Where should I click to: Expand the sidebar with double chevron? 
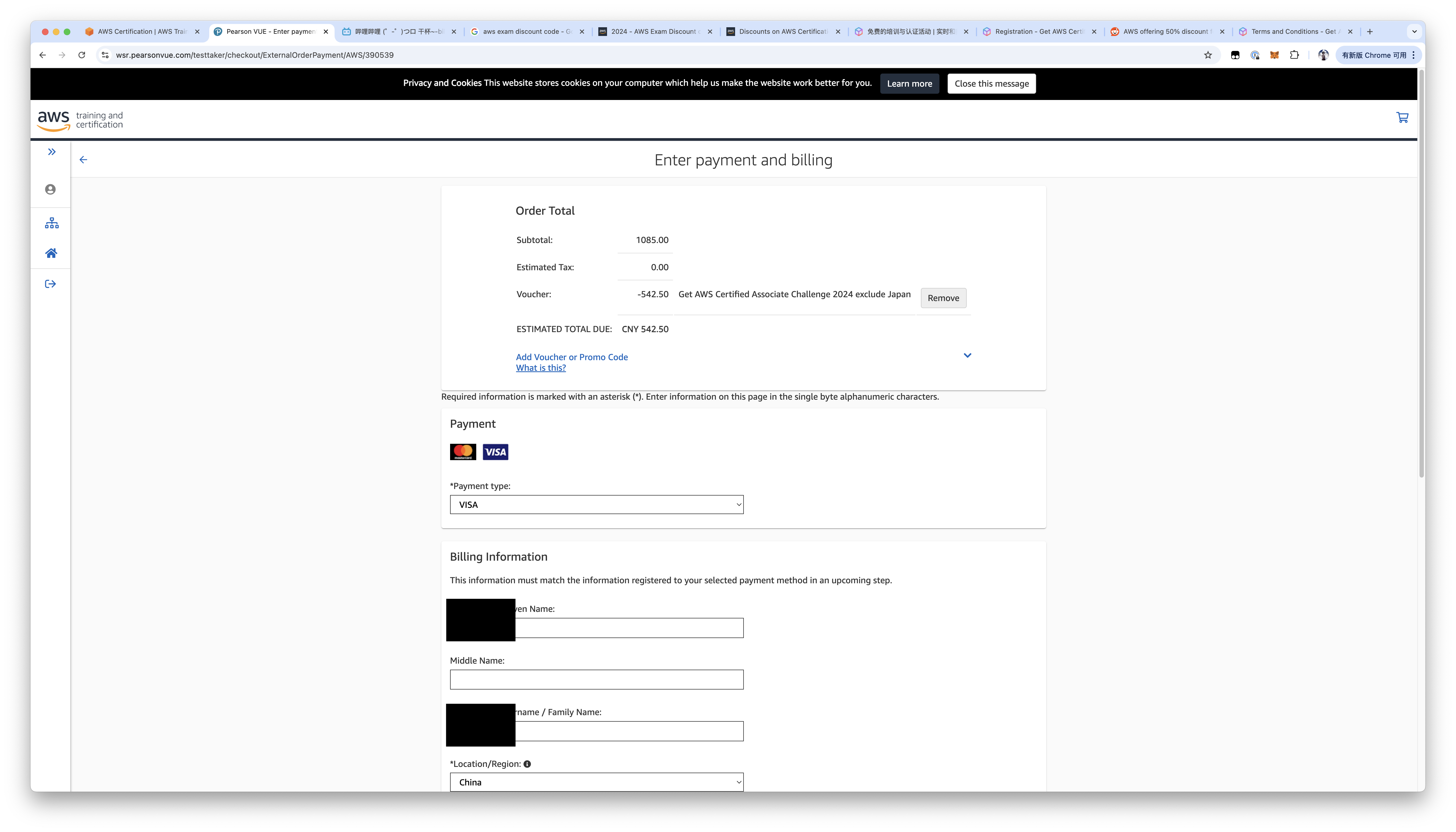click(x=52, y=151)
